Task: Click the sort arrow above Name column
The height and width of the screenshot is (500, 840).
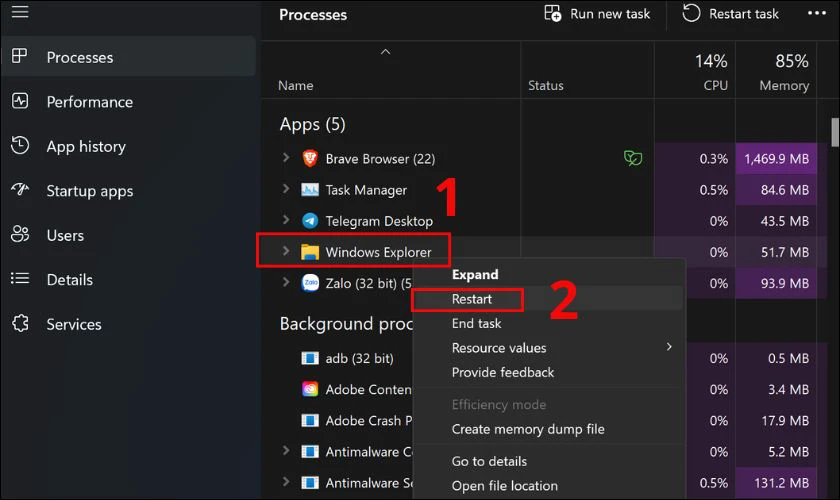Action: click(x=385, y=52)
